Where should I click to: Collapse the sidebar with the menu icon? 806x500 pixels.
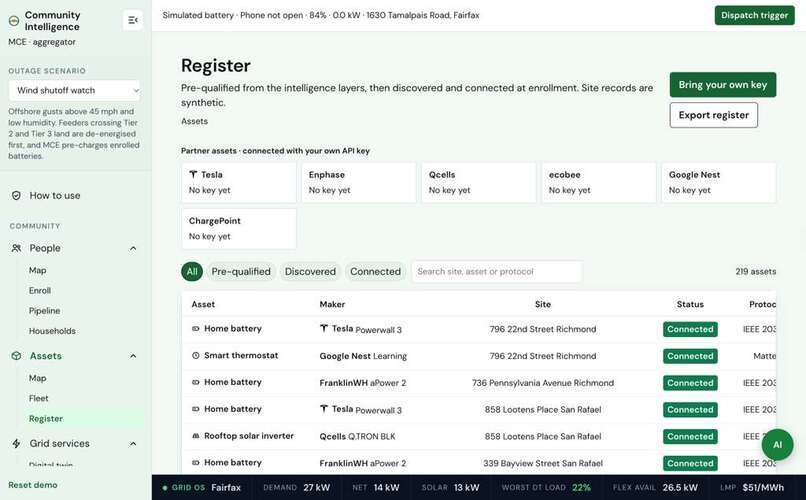point(133,20)
